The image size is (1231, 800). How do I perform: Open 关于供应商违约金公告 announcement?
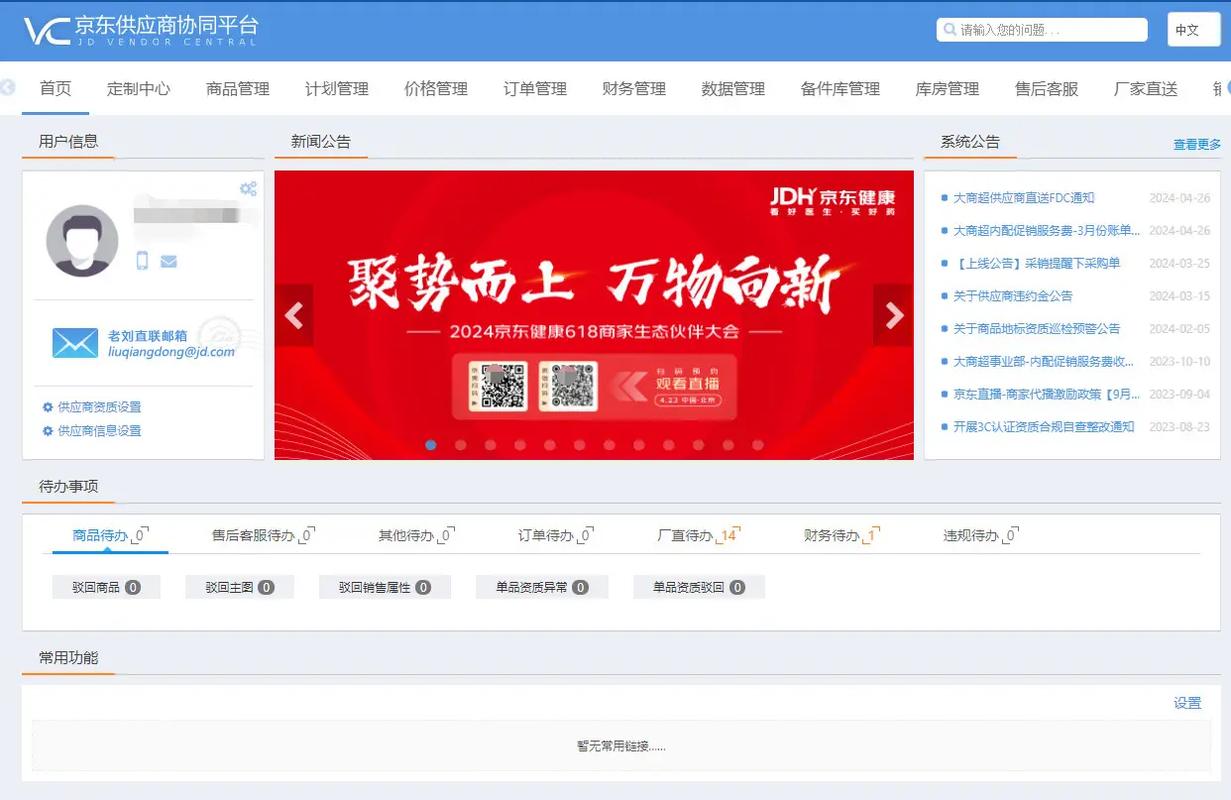1013,296
